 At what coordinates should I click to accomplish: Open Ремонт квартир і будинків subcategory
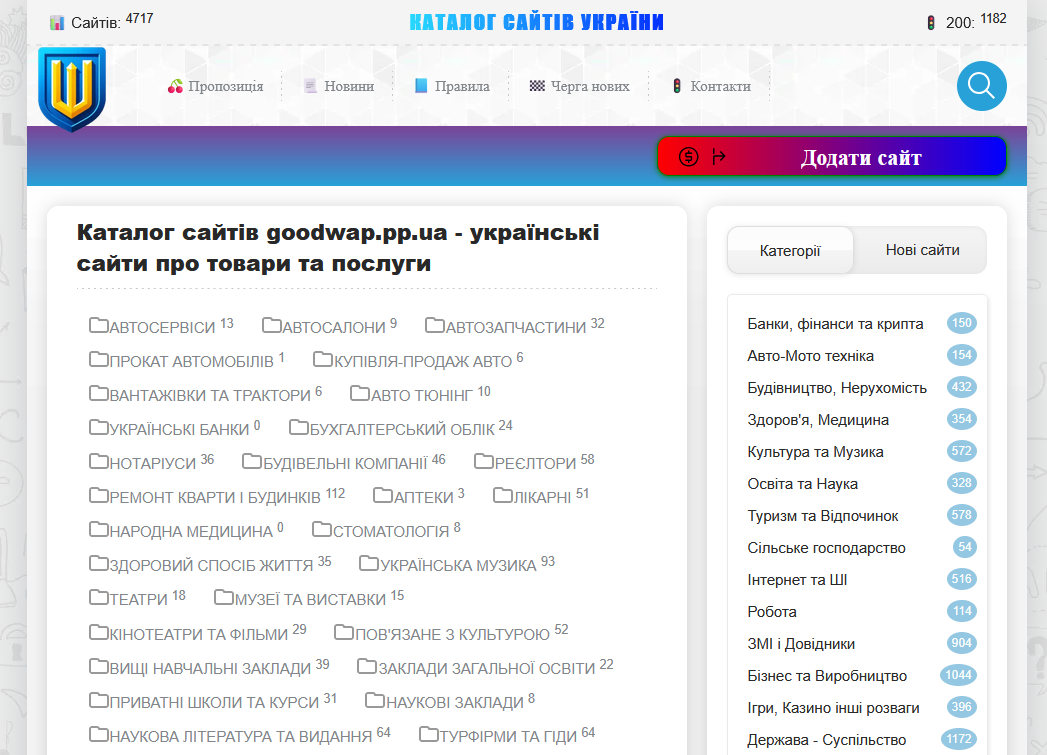[x=214, y=497]
